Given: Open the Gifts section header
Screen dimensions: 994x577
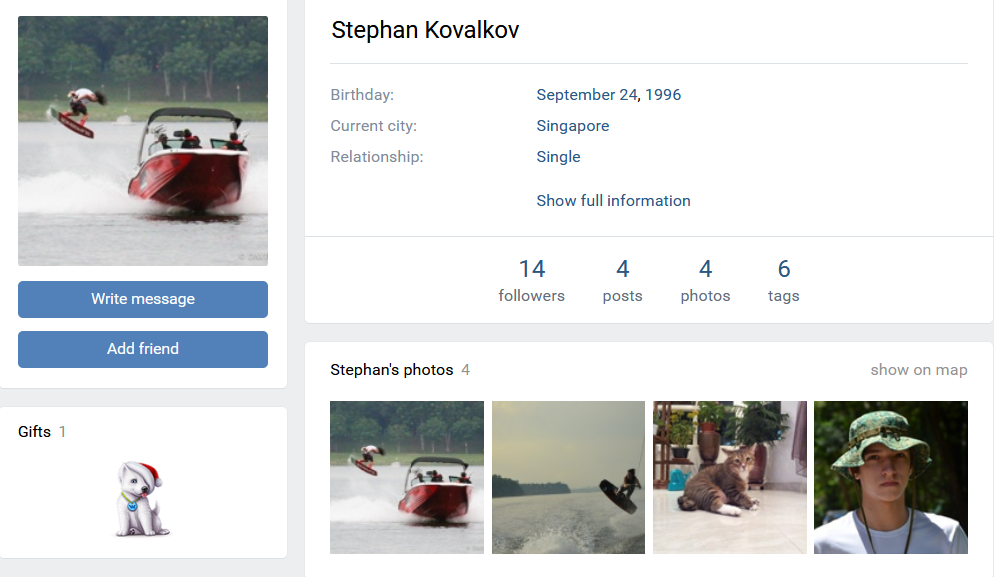Looking at the screenshot, I should point(34,432).
